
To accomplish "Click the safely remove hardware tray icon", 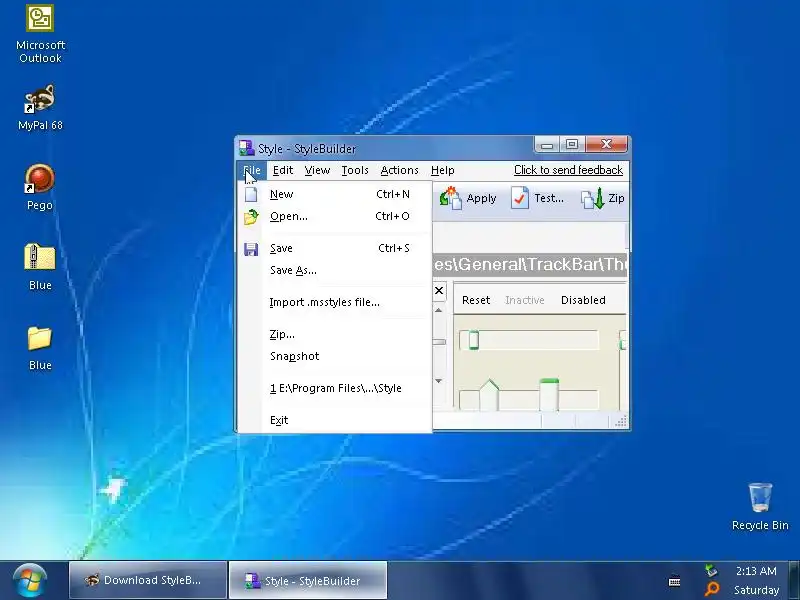I will click(711, 570).
